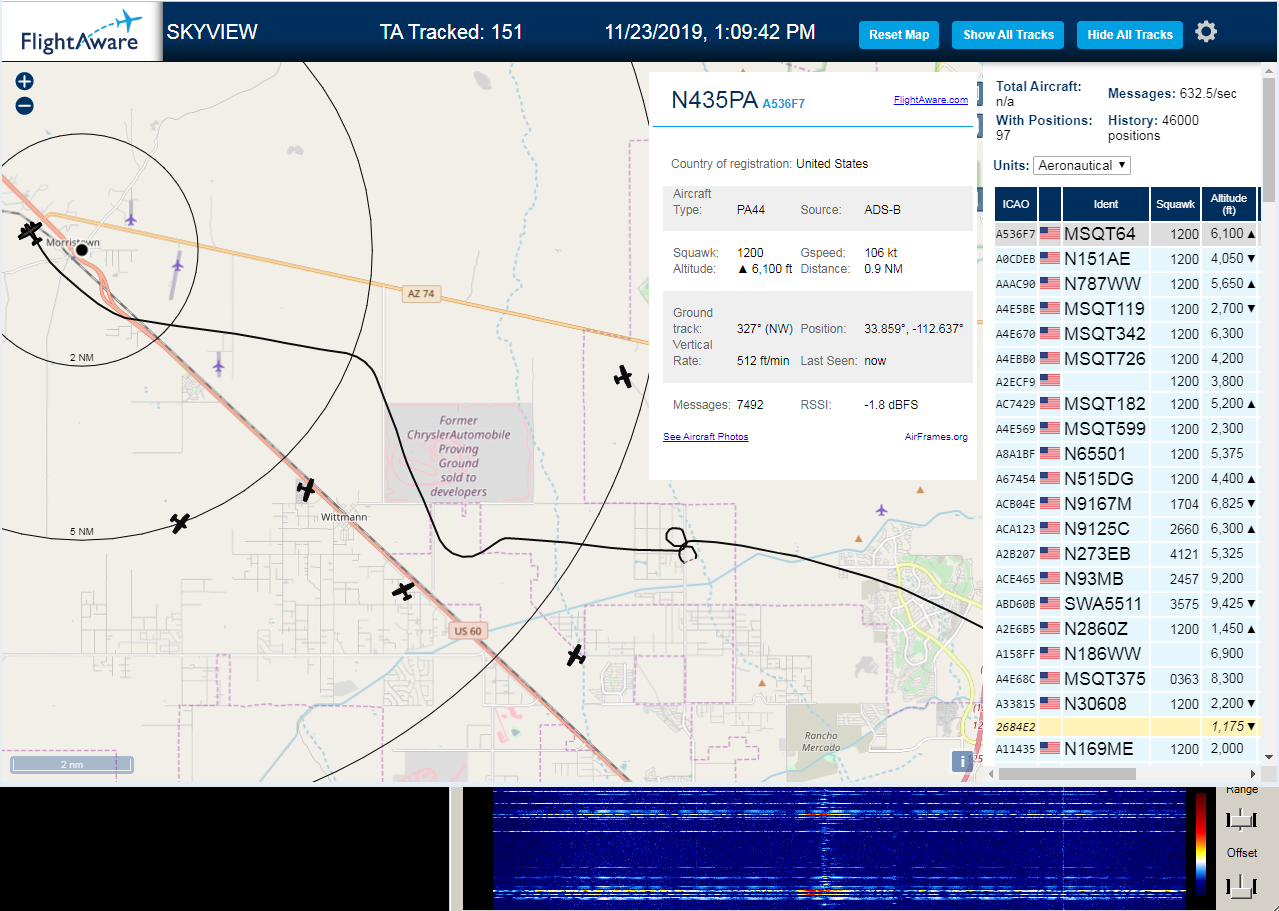
Task: Open the map info 'i' button
Action: tap(962, 761)
